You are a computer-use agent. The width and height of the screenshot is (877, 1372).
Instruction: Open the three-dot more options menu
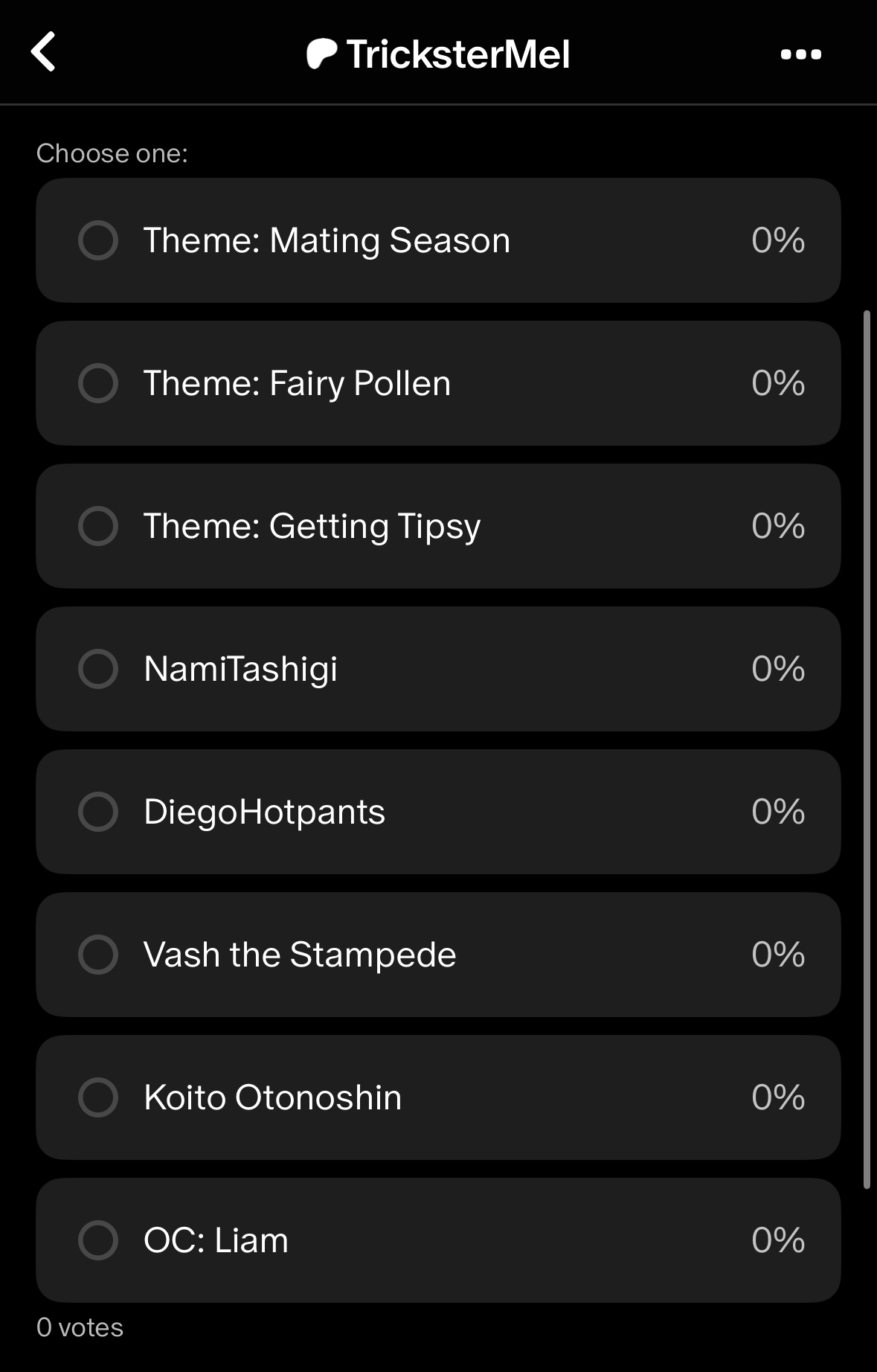800,54
